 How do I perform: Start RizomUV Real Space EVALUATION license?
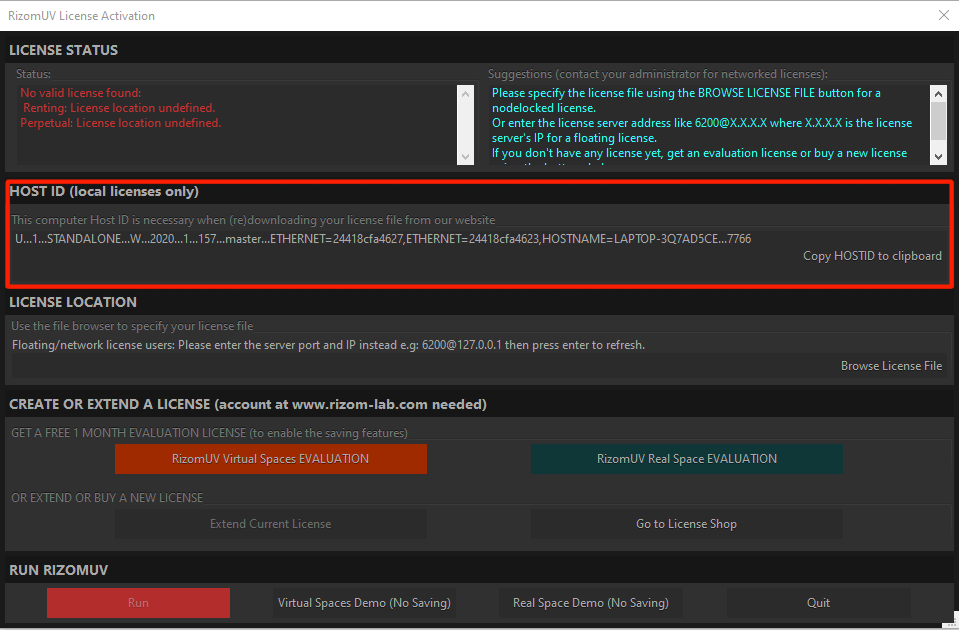coord(687,459)
